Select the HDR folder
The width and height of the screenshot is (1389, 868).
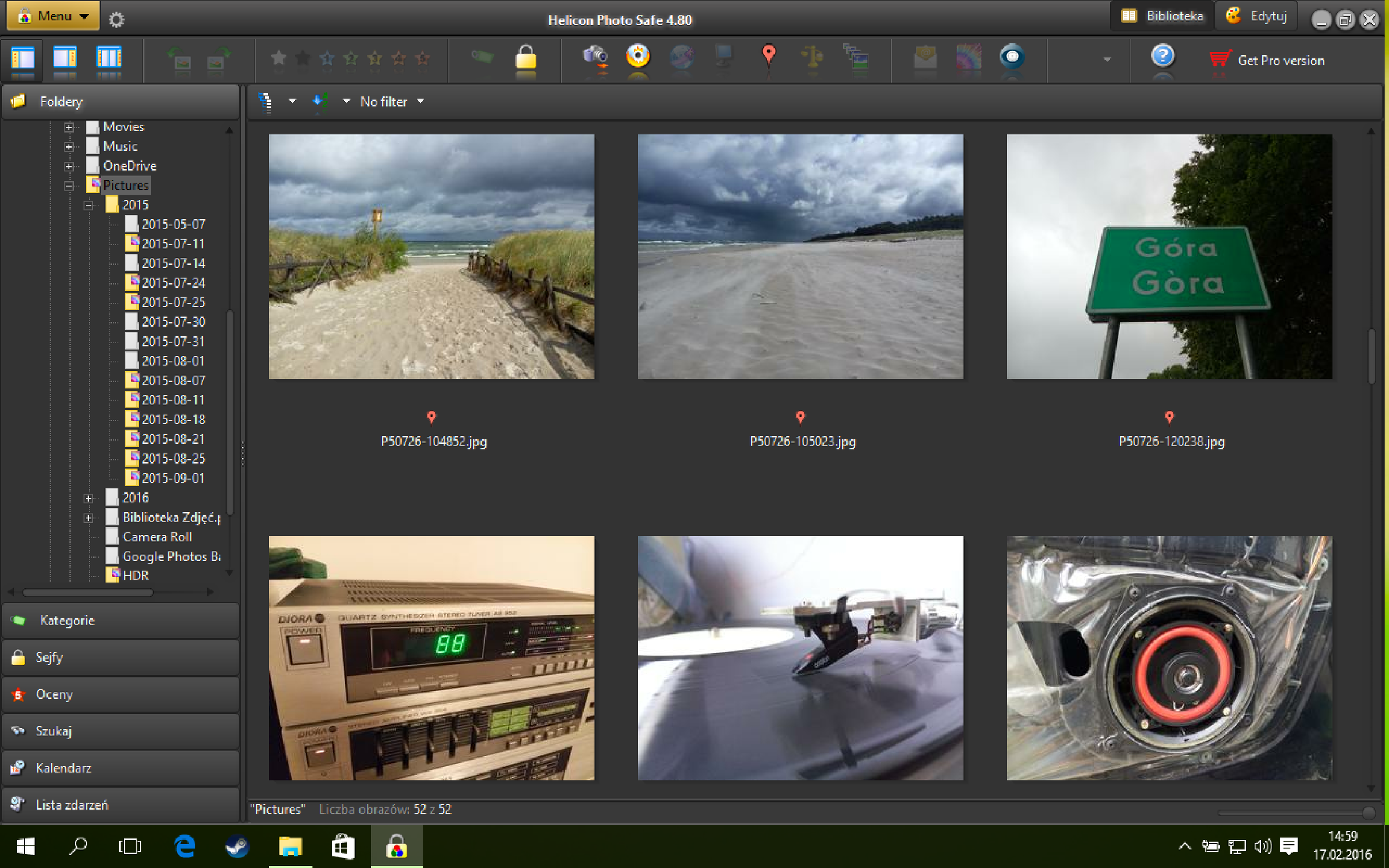135,576
